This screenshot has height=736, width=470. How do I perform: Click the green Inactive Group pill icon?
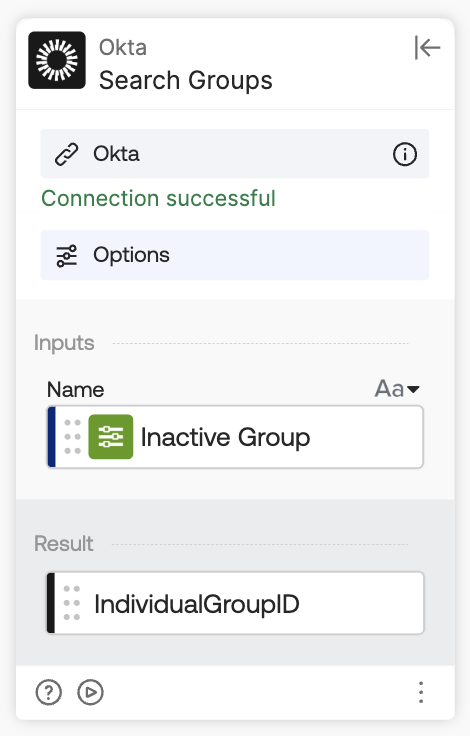coord(111,437)
